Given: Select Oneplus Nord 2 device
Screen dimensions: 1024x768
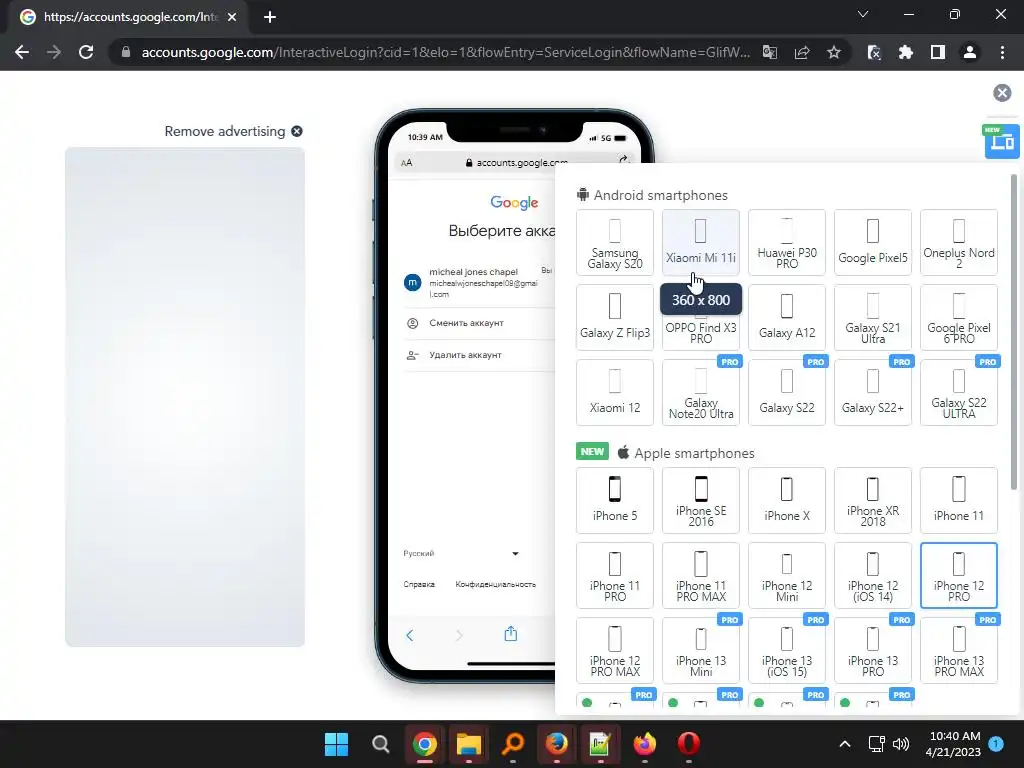Looking at the screenshot, I should (x=959, y=242).
